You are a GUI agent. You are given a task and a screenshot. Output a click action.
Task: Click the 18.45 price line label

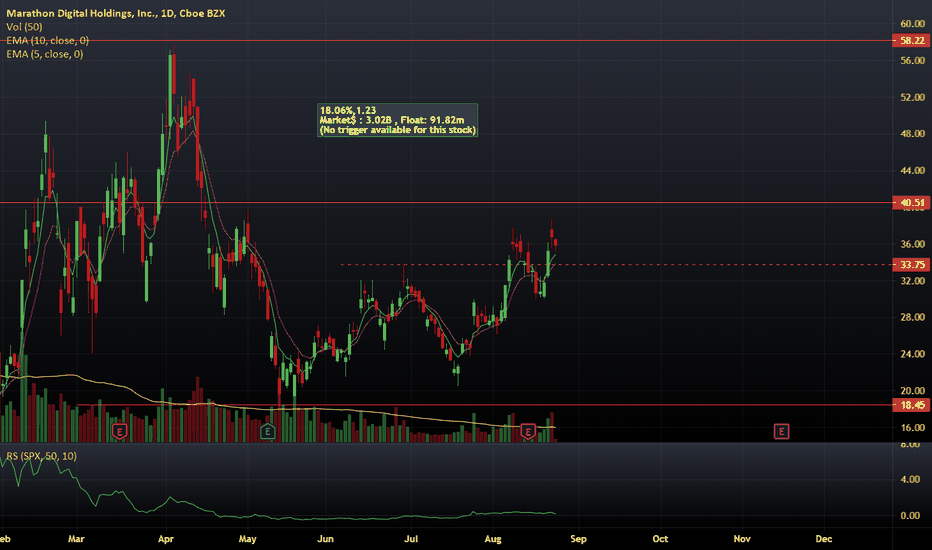pyautogui.click(x=912, y=405)
